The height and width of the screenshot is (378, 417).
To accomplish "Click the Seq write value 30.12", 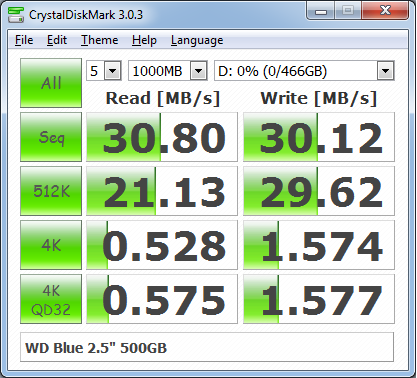I will click(319, 137).
